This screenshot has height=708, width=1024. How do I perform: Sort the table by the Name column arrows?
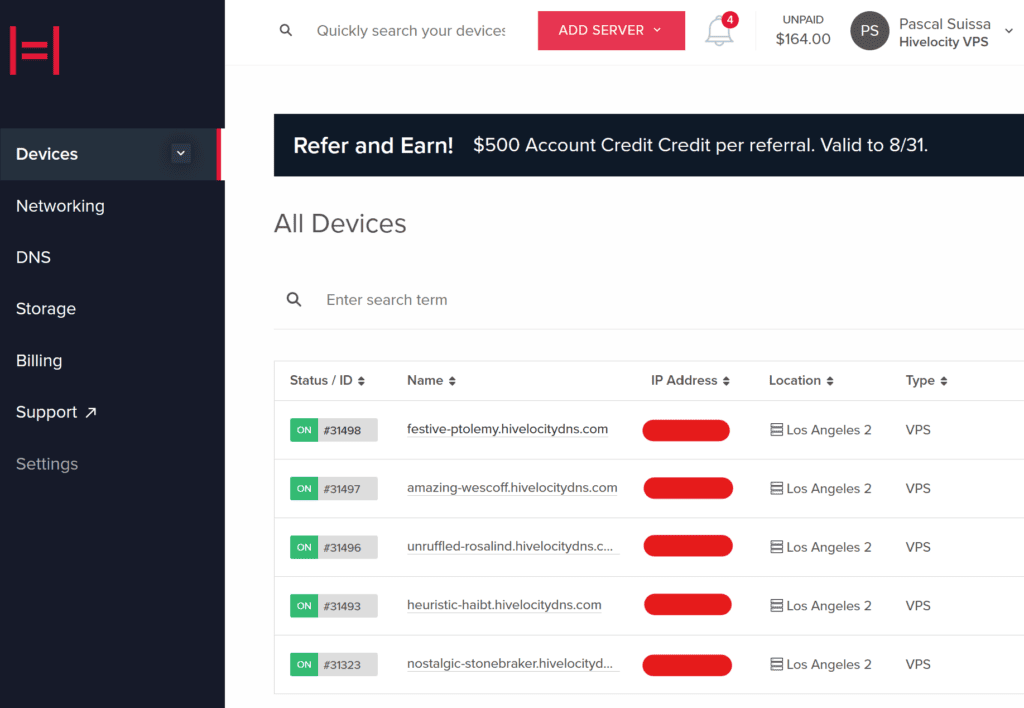(x=452, y=380)
